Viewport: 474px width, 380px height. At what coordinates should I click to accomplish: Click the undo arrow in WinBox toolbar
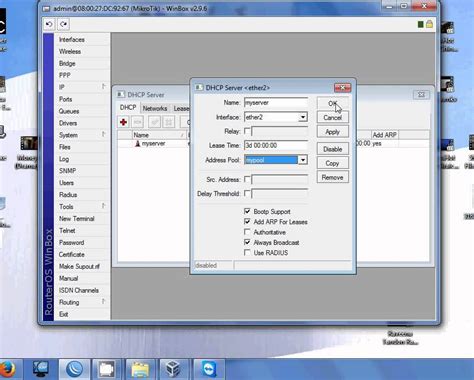(49, 24)
